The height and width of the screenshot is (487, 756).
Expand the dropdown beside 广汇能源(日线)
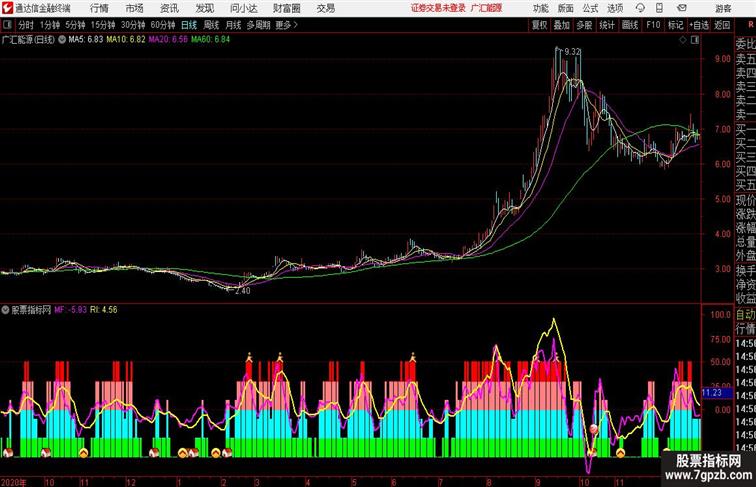[x=62, y=40]
